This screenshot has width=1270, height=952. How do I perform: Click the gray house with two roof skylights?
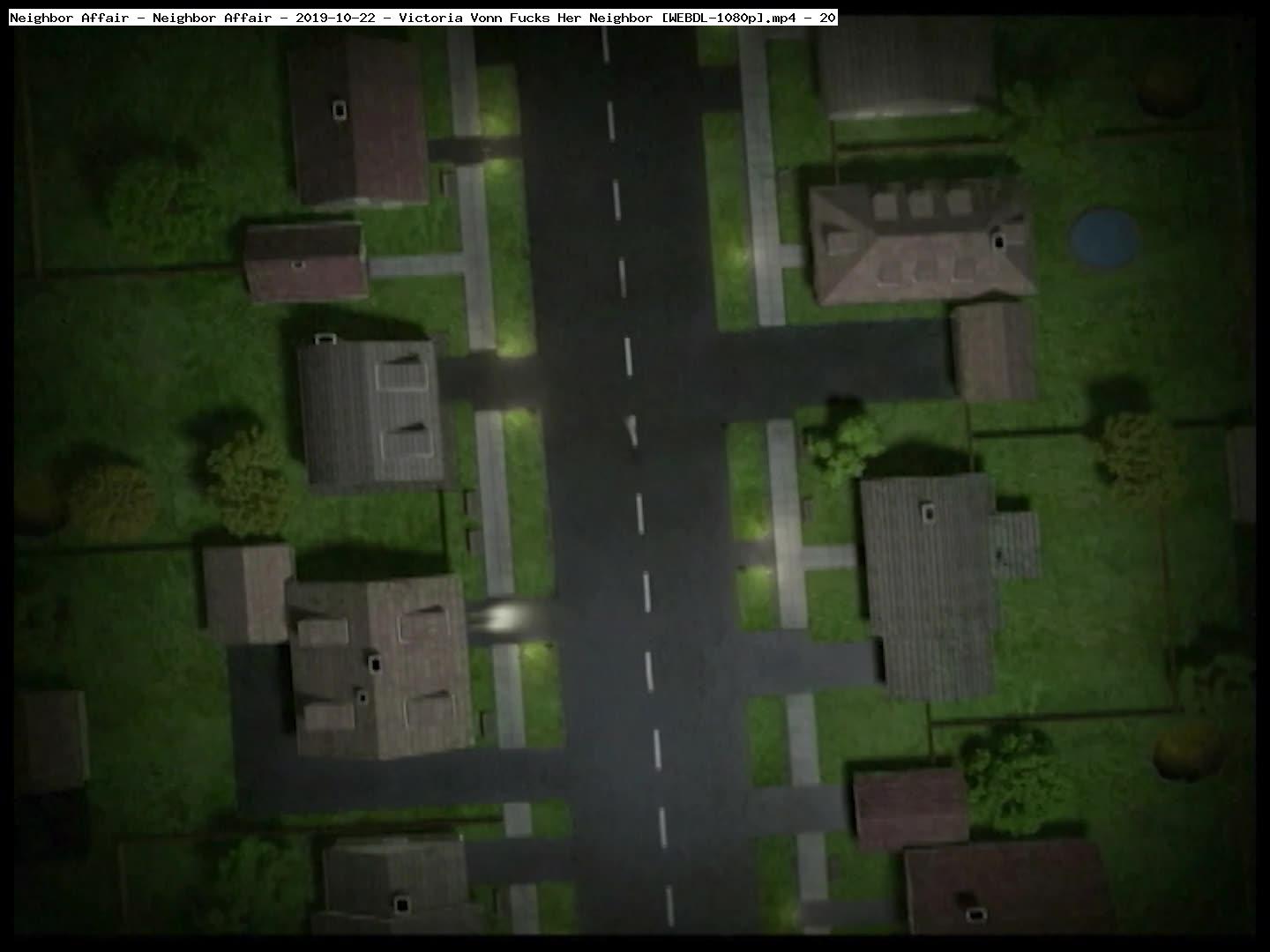coord(370,413)
